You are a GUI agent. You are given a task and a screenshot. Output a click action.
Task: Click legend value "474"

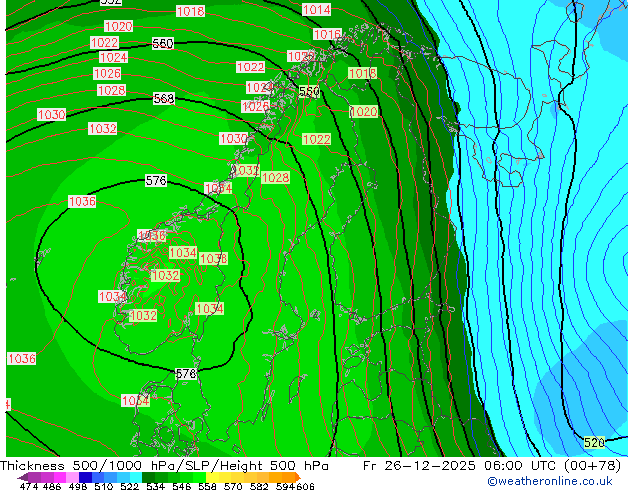(x=29, y=486)
